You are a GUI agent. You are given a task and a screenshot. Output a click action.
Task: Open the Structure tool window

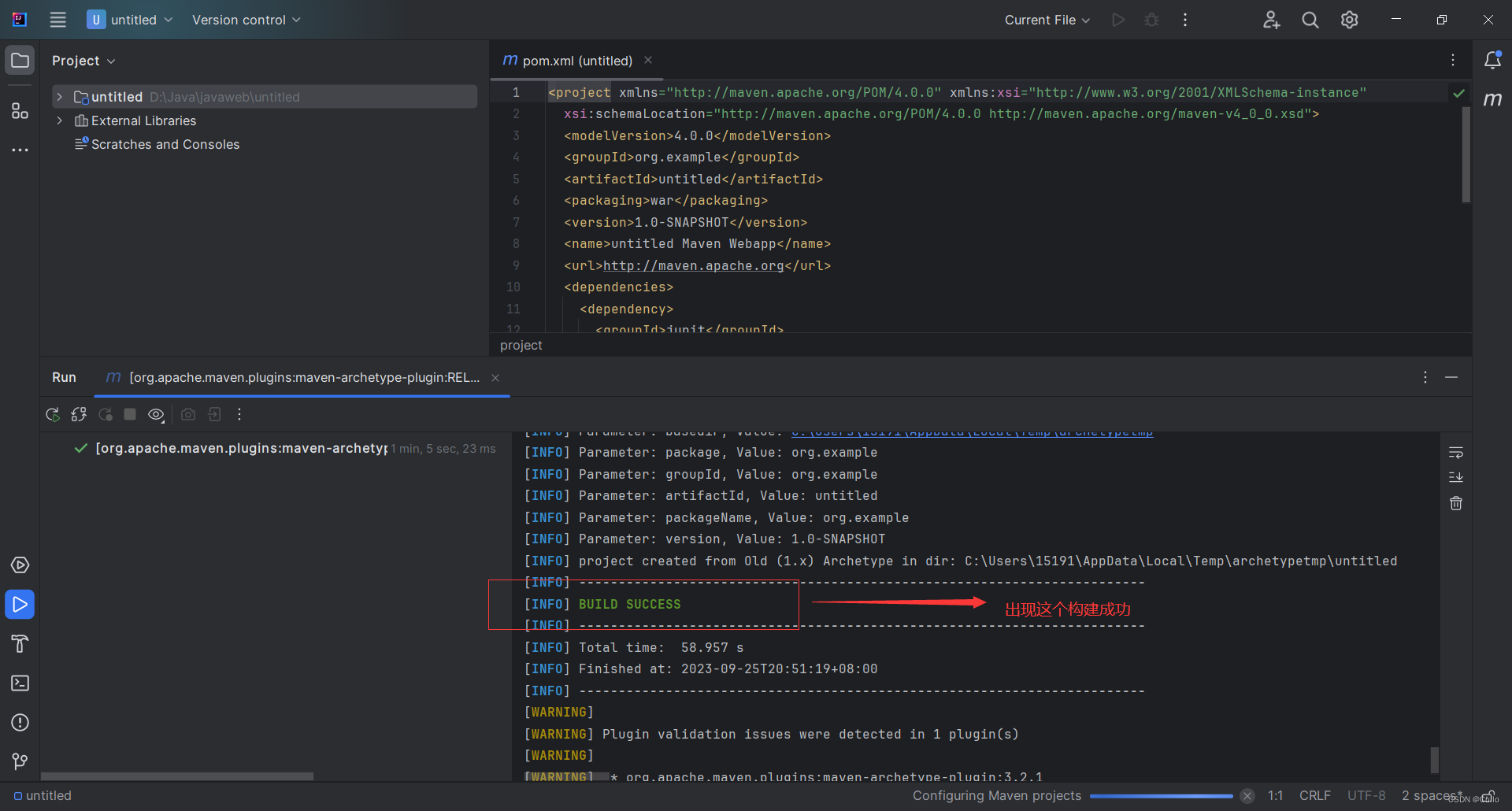coord(20,110)
